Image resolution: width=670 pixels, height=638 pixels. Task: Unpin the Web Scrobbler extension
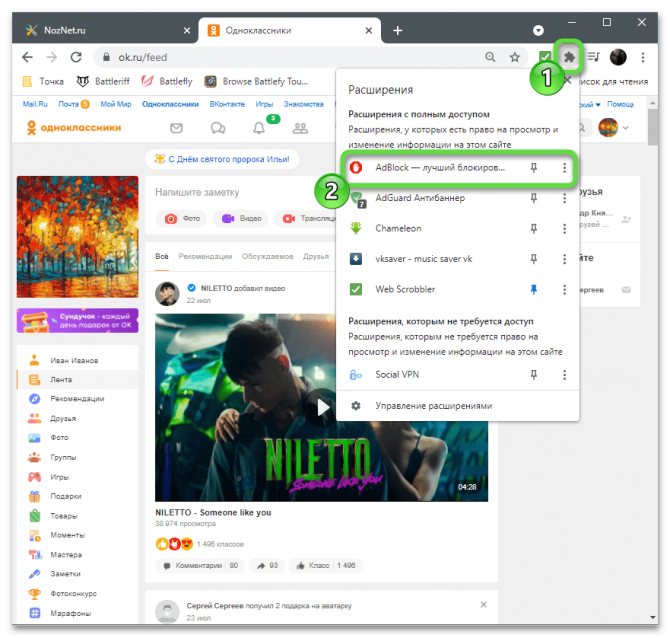pos(534,289)
